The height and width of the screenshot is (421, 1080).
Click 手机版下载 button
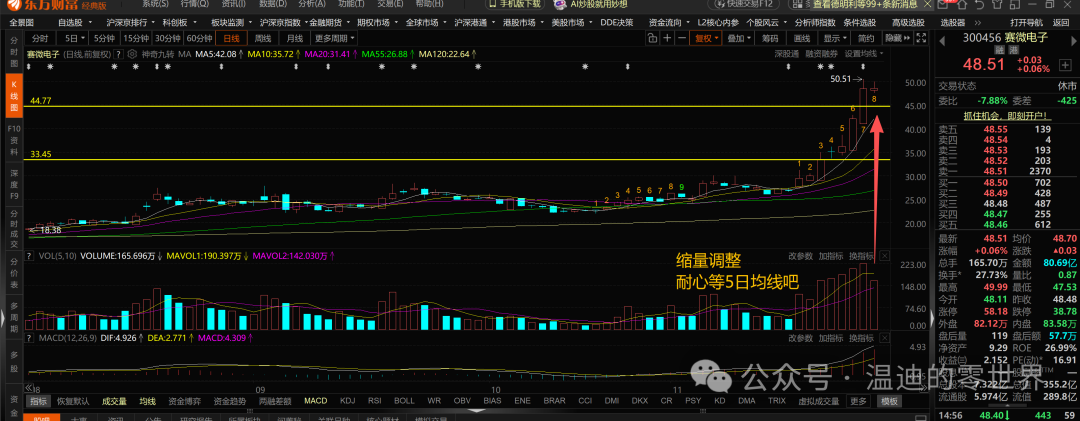pos(515,4)
